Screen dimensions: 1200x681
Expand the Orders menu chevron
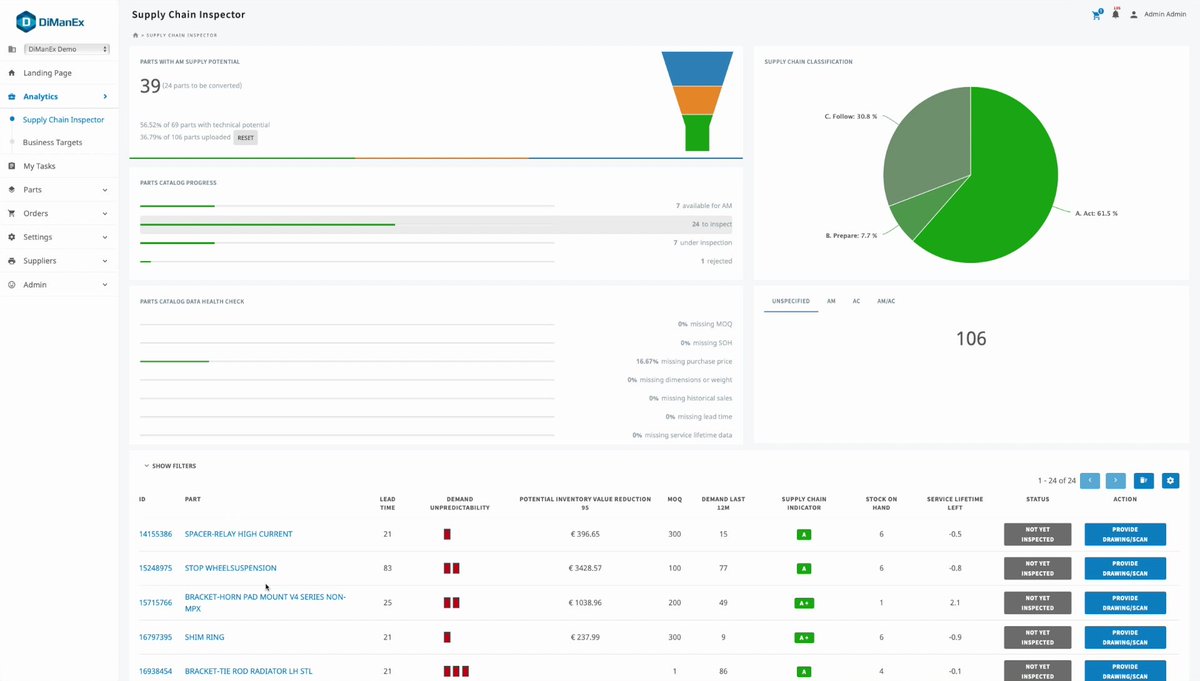tap(105, 213)
